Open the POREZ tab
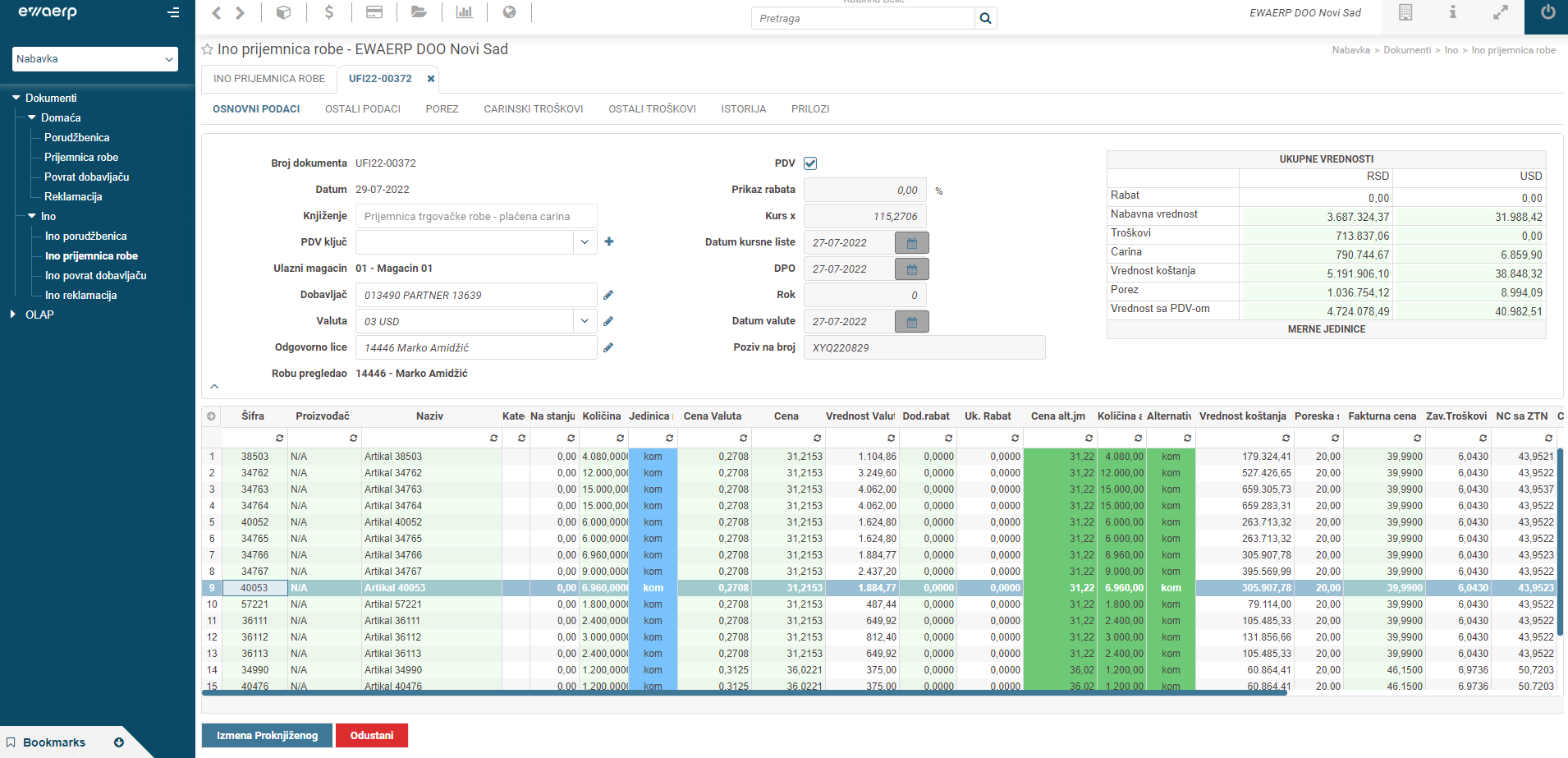The width and height of the screenshot is (1568, 758). tap(442, 109)
